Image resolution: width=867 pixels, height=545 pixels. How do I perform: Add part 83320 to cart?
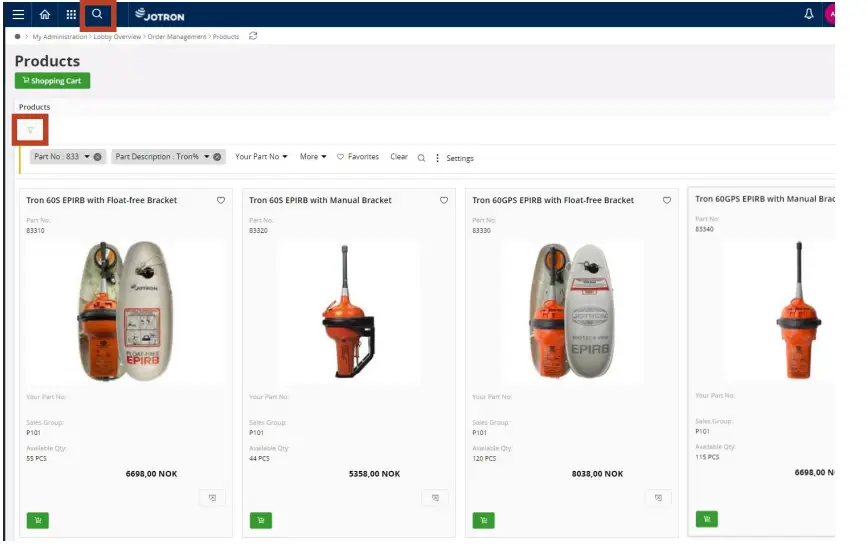pos(260,520)
